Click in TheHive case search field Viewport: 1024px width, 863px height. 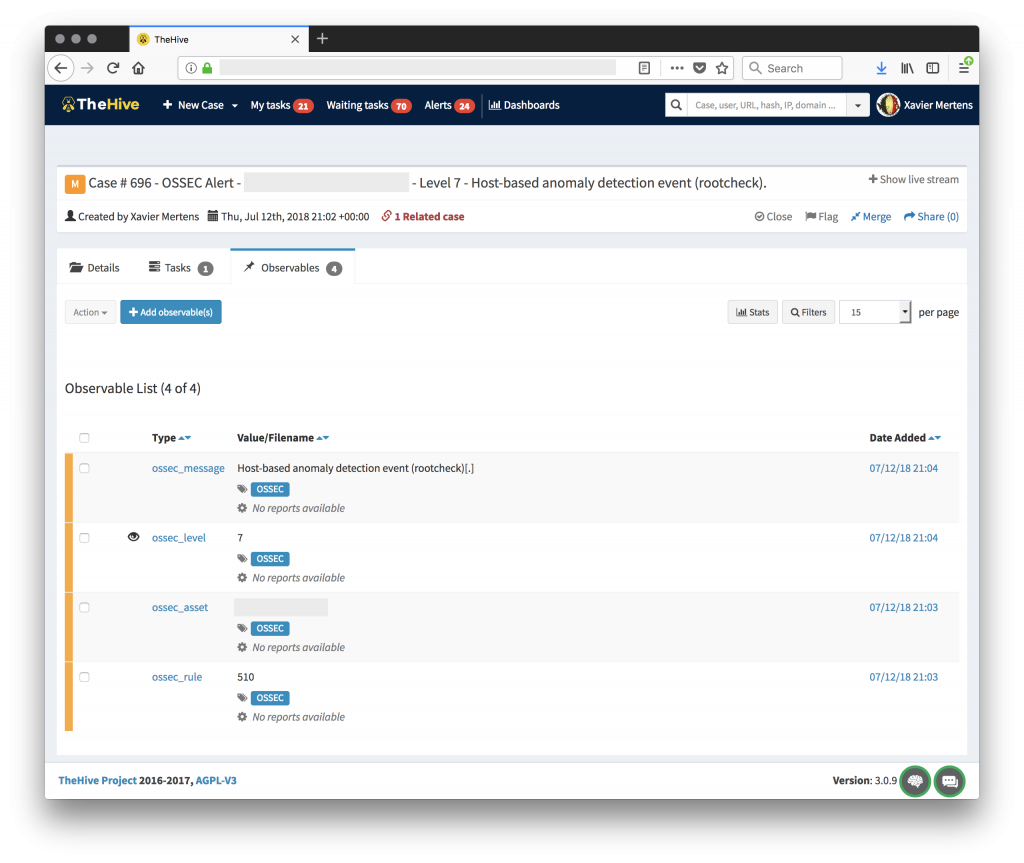[766, 105]
